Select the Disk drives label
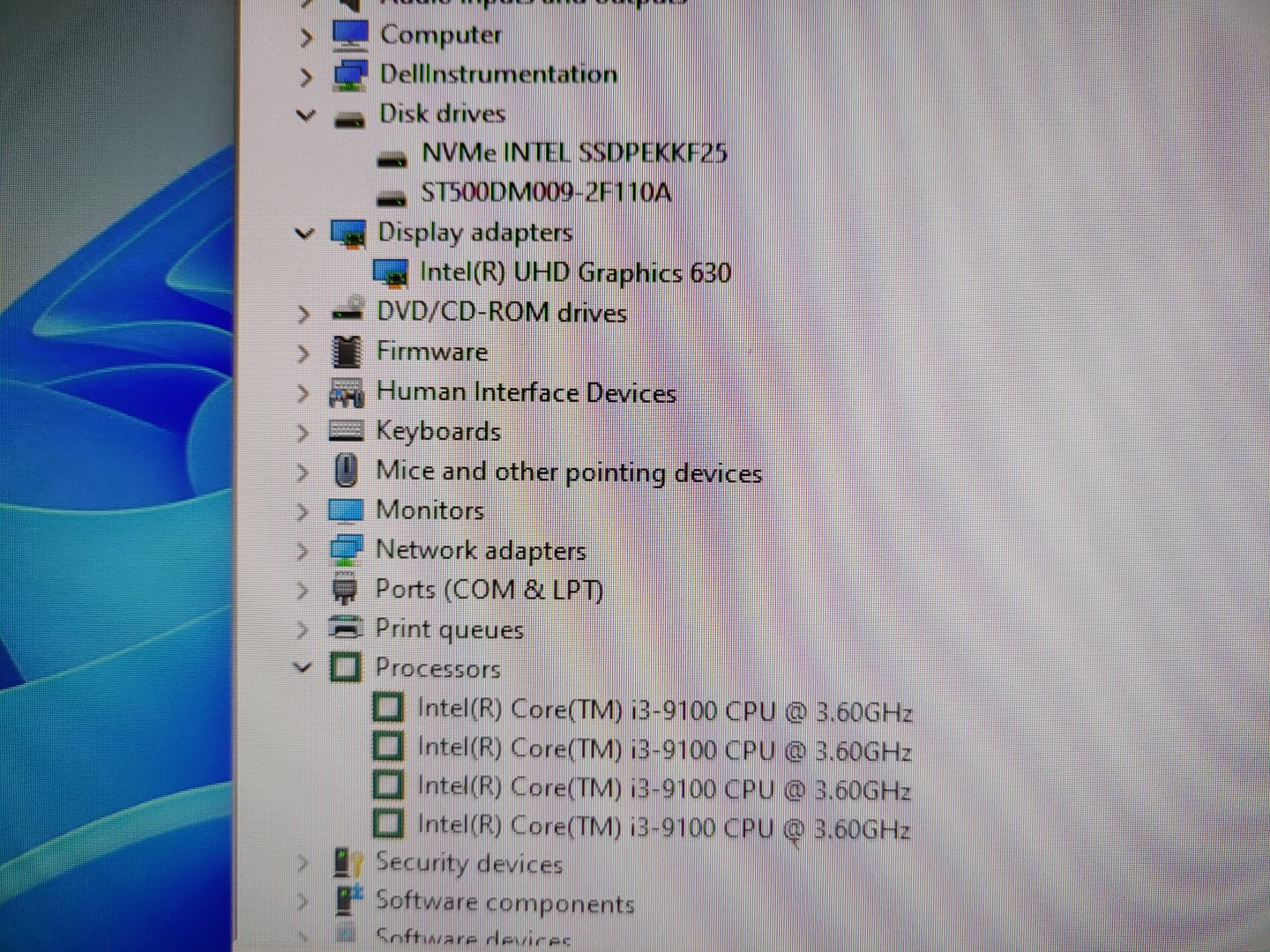Viewport: 1270px width, 952px height. [x=442, y=114]
